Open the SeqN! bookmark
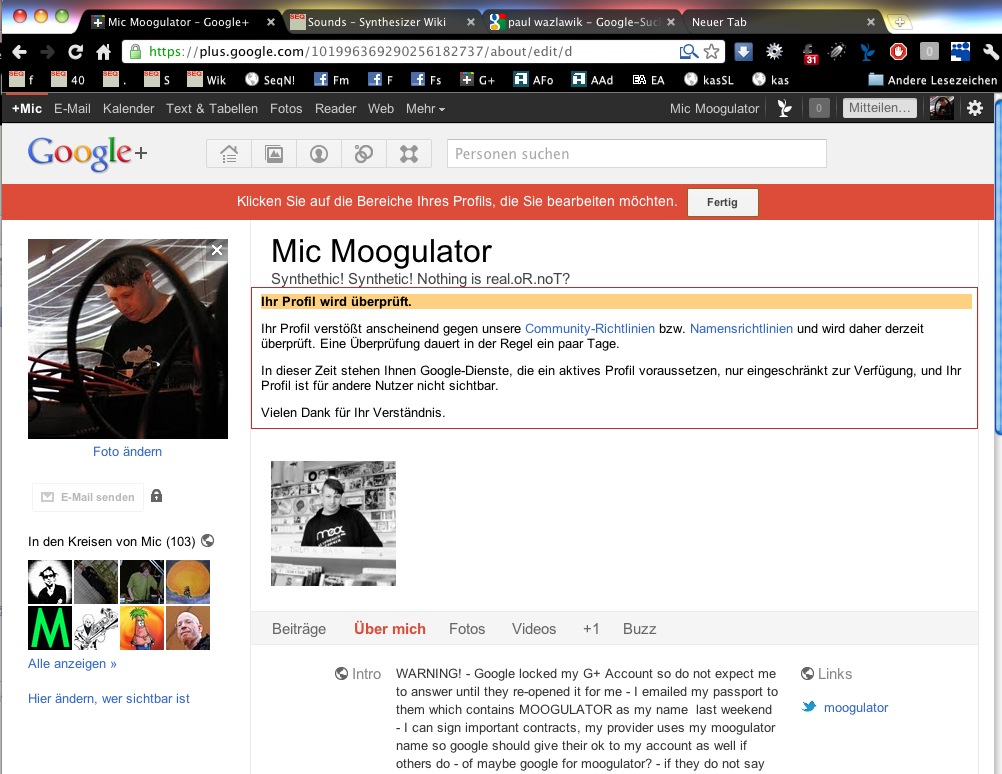The height and width of the screenshot is (774, 1002). coord(271,80)
